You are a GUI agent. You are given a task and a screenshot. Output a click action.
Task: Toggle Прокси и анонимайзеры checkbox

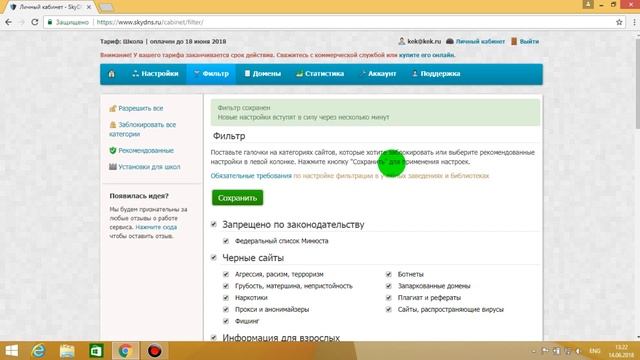[226, 309]
